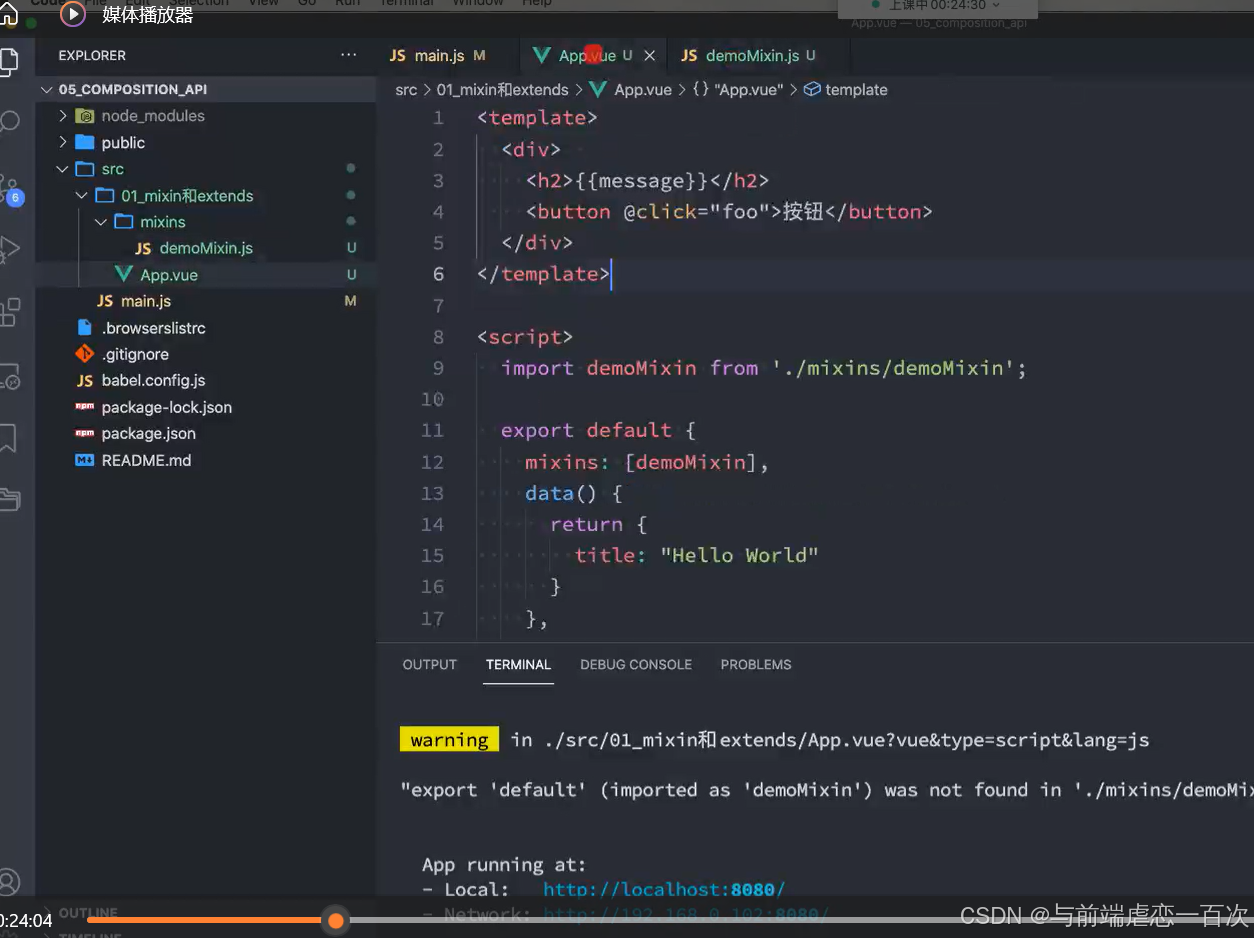The image size is (1254, 938).
Task: Open Search icon in activity bar
Action: (8, 123)
